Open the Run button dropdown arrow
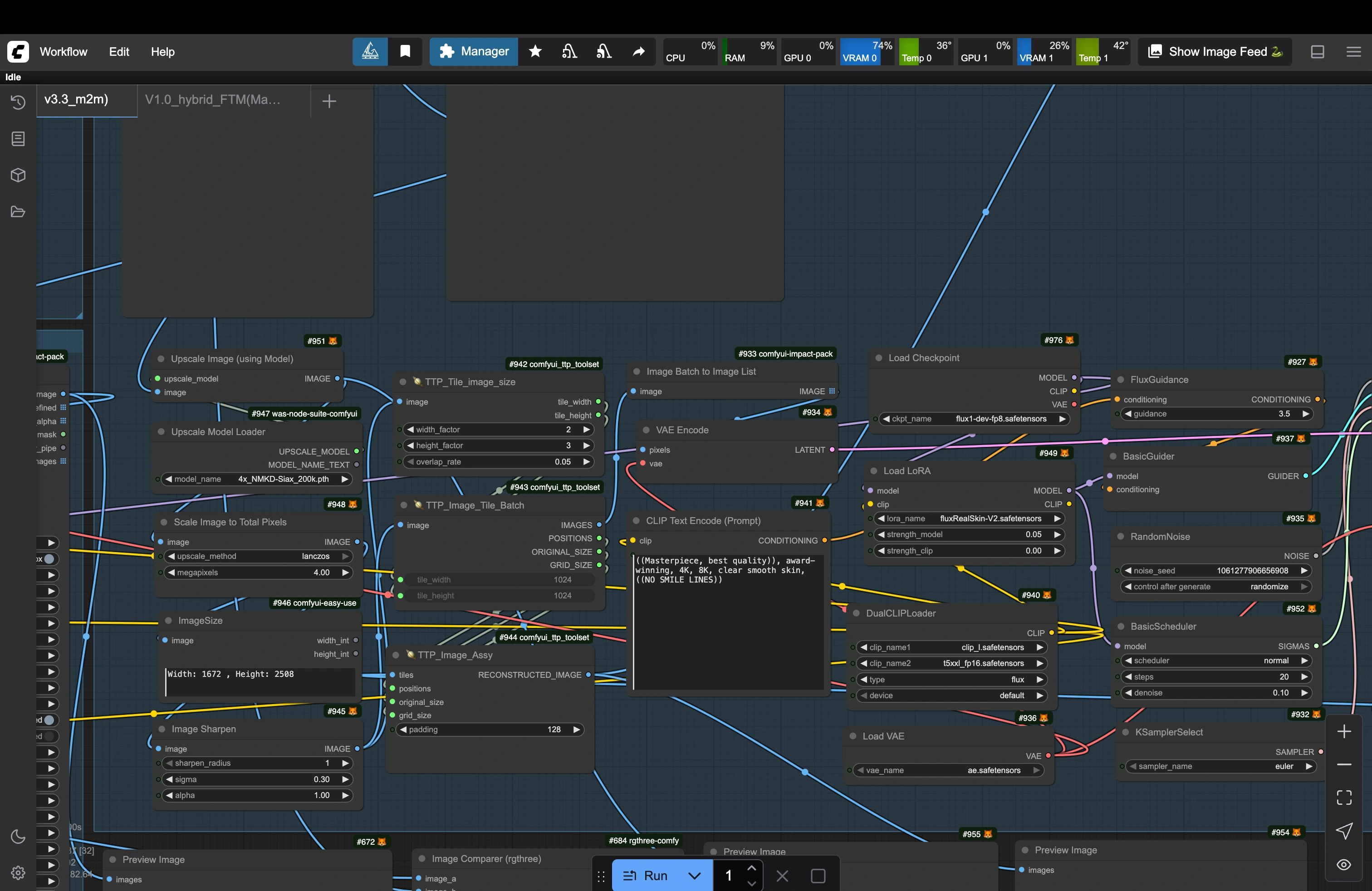 [695, 876]
